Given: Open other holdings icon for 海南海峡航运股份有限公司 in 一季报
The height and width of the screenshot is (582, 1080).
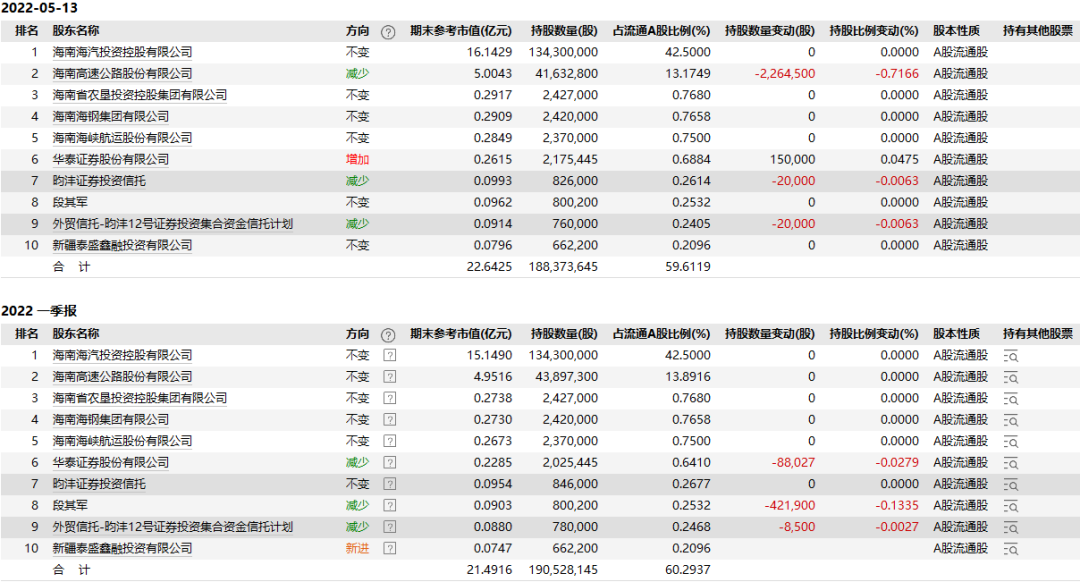Looking at the screenshot, I should tap(1010, 441).
